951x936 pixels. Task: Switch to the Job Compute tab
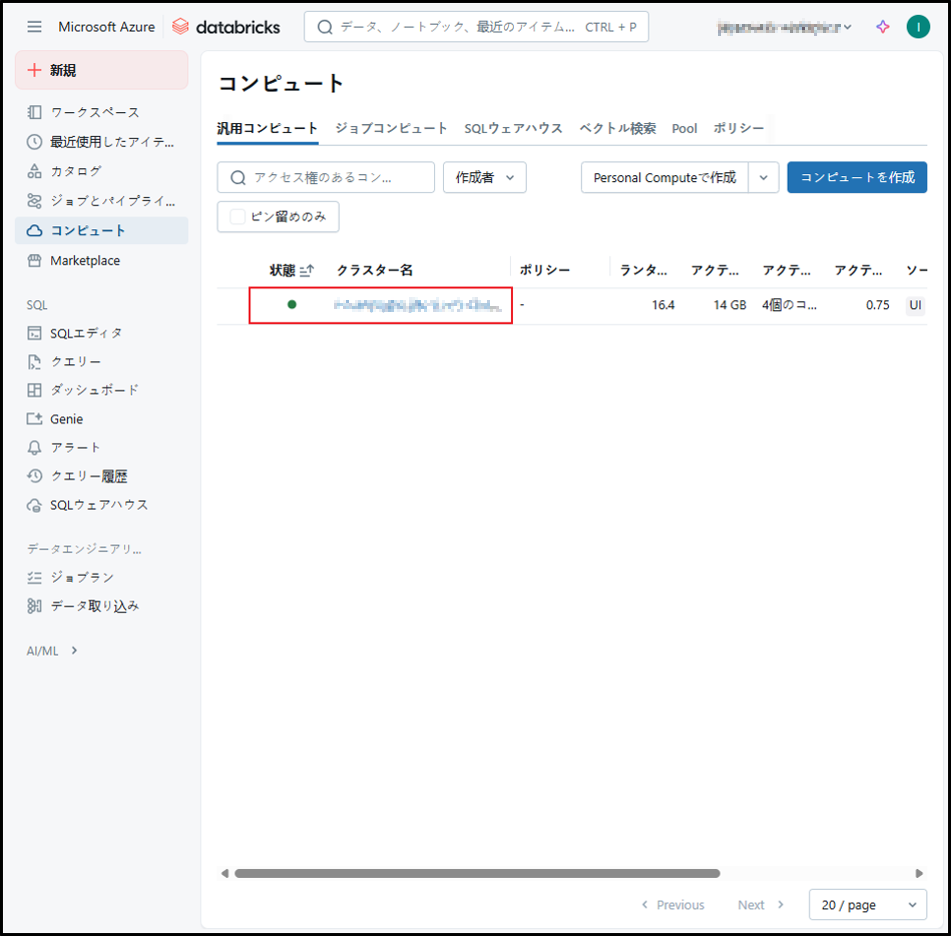point(391,128)
